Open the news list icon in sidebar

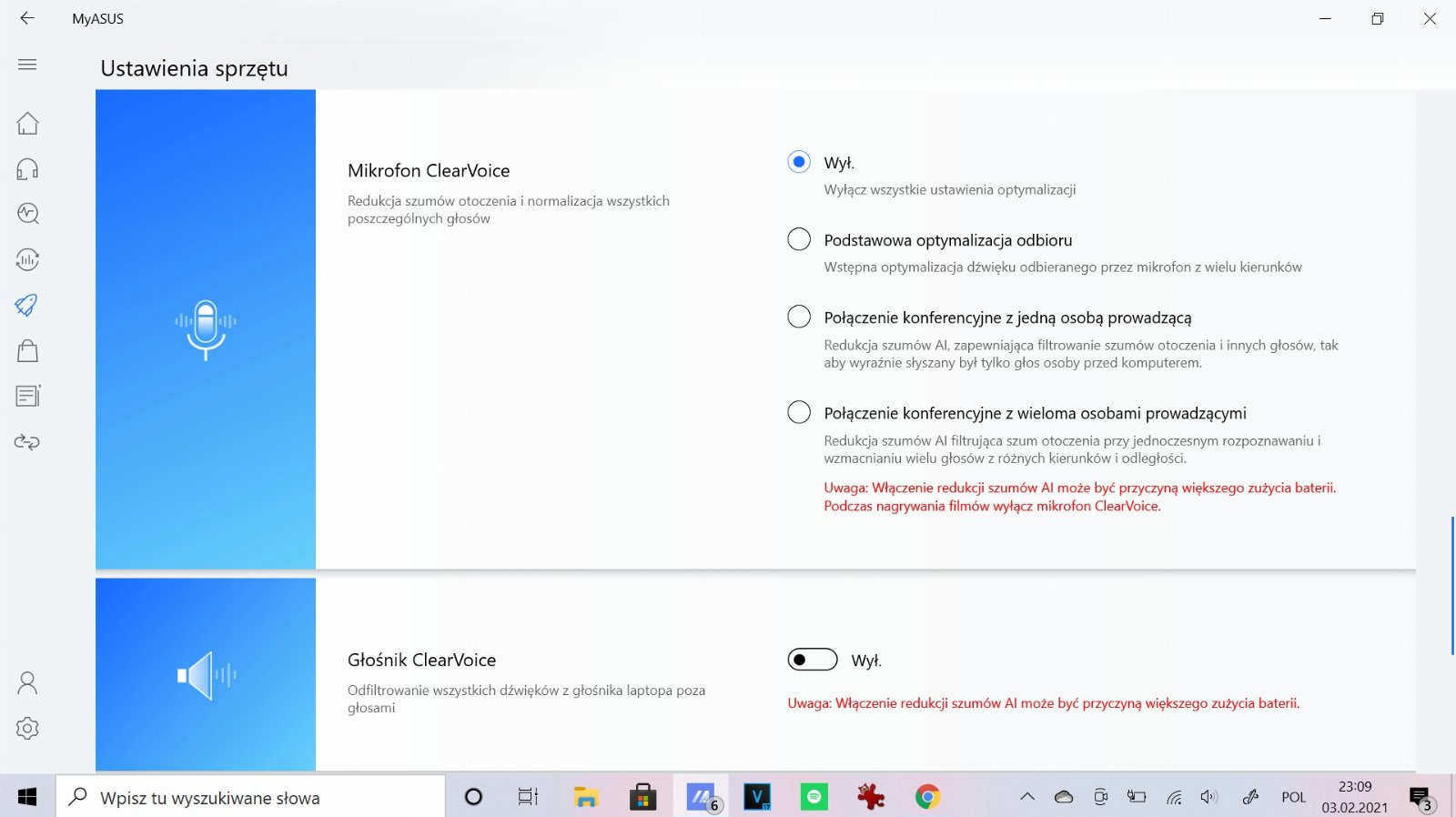click(x=27, y=396)
